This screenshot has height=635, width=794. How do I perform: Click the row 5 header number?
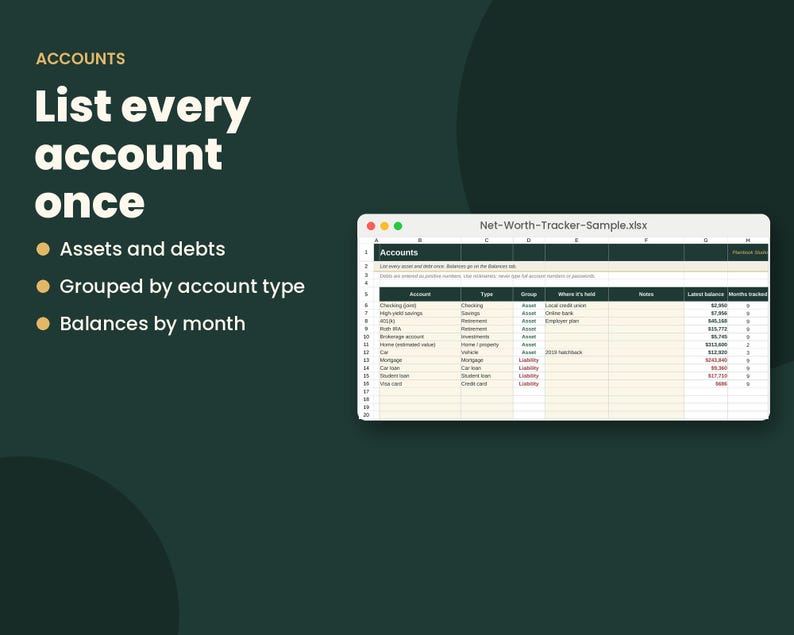(366, 294)
